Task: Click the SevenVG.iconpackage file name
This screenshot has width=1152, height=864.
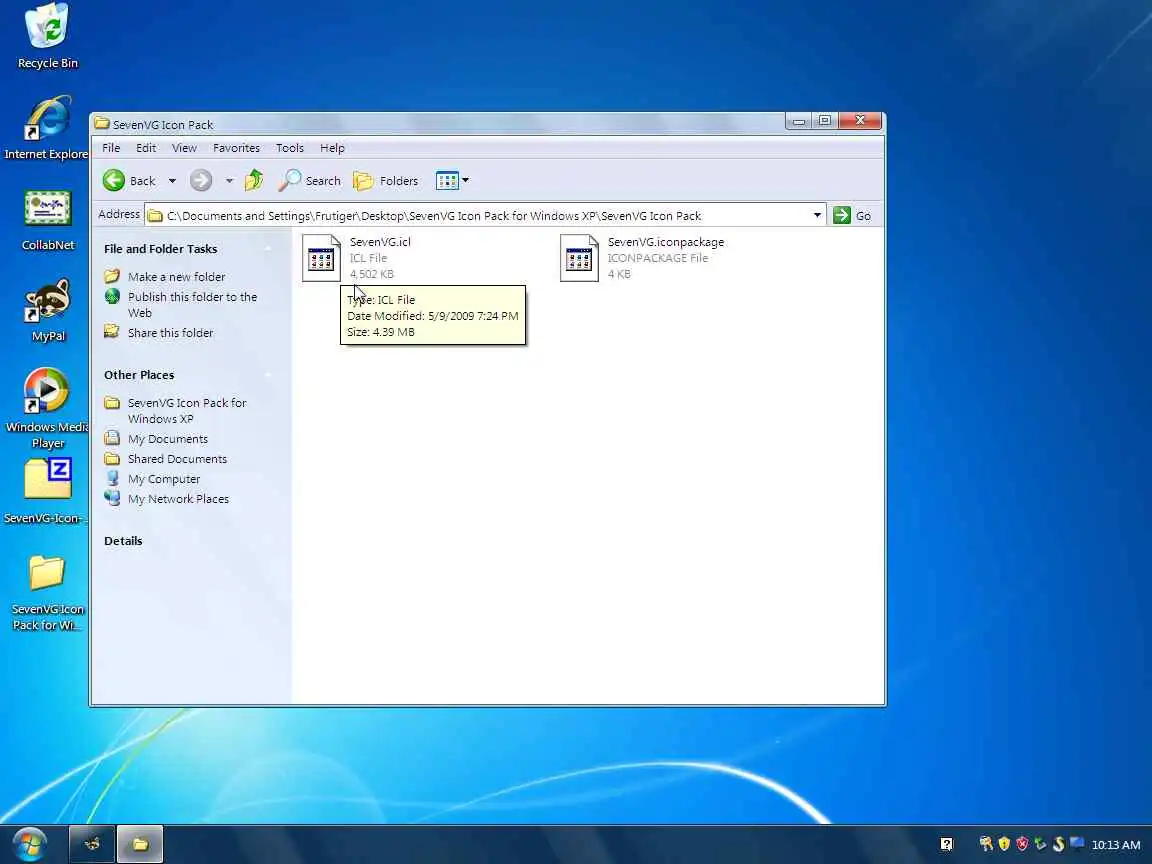Action: point(666,242)
